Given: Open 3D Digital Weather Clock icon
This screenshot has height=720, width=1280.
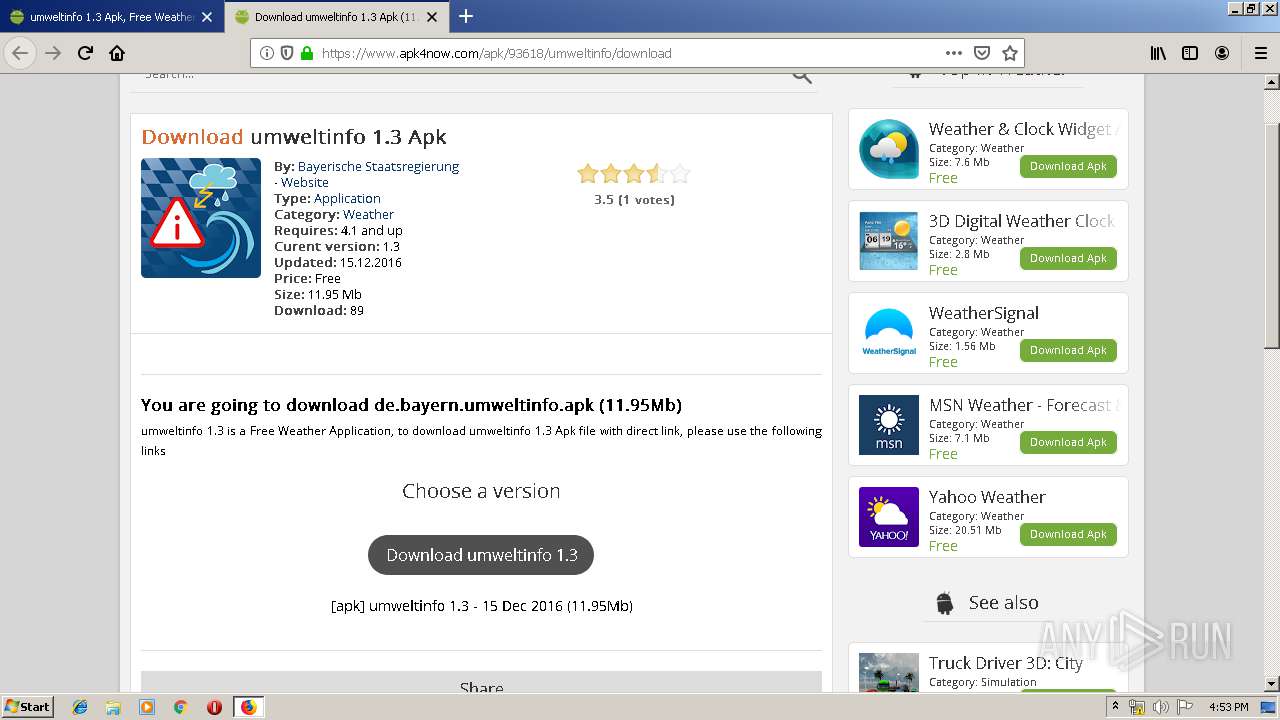Looking at the screenshot, I should click(889, 241).
